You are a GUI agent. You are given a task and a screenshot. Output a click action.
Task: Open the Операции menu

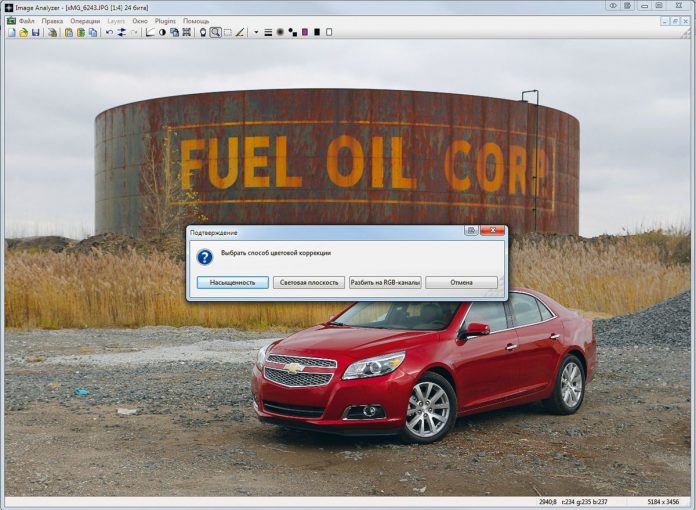[85, 20]
